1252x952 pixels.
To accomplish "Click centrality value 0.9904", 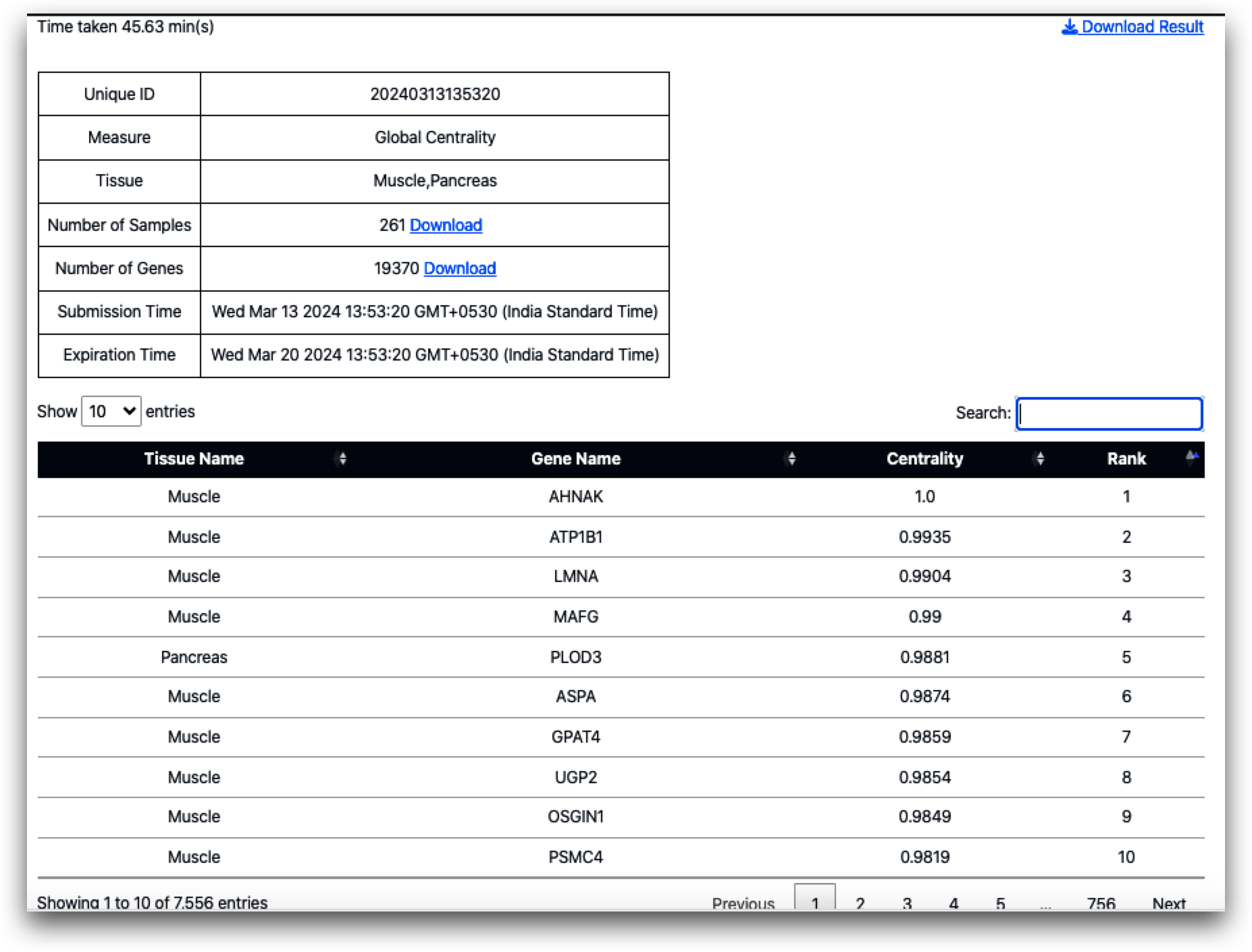I will pos(924,577).
